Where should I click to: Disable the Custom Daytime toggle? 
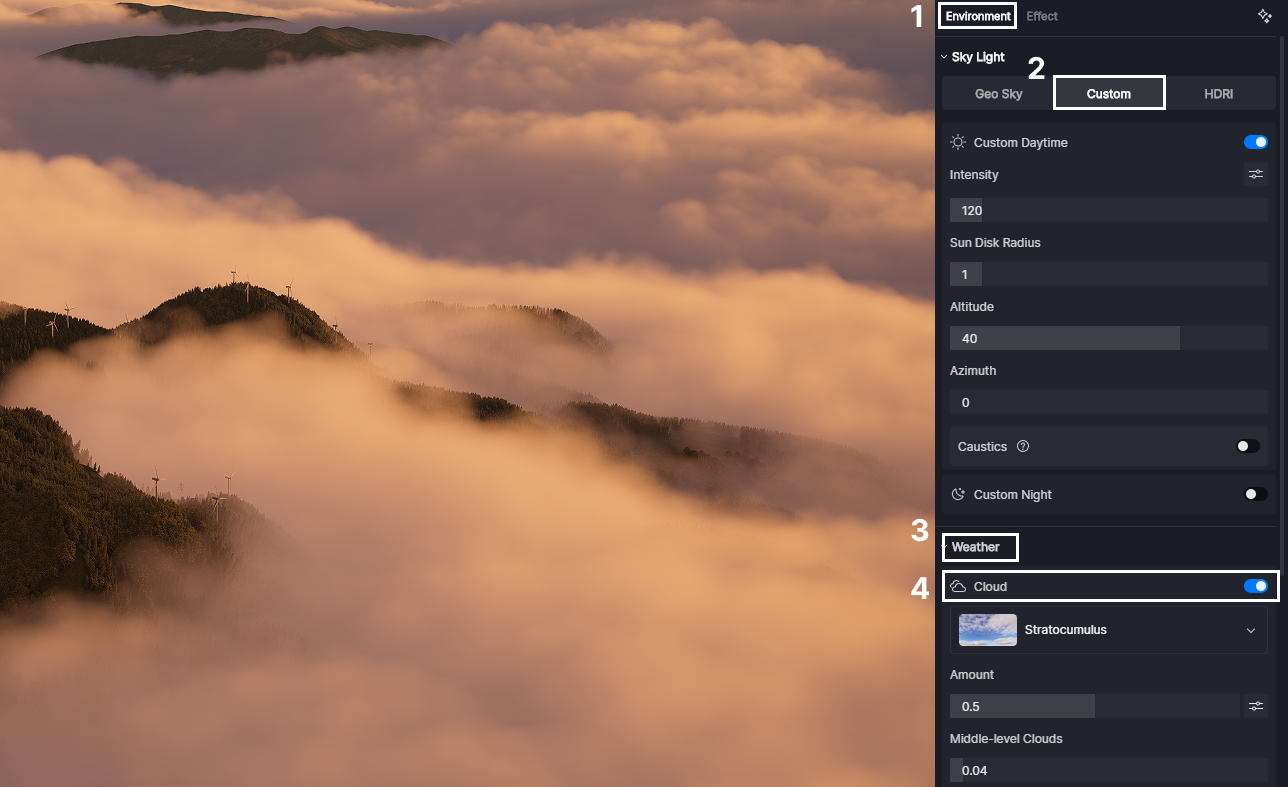click(x=1255, y=142)
